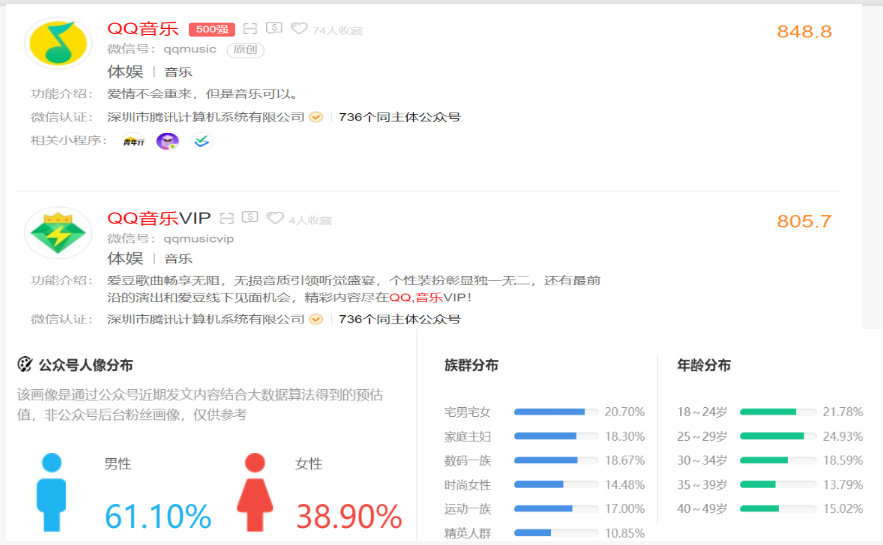The width and height of the screenshot is (883, 545).
Task: Open the first 青年行 mini program icon
Action: [135, 141]
